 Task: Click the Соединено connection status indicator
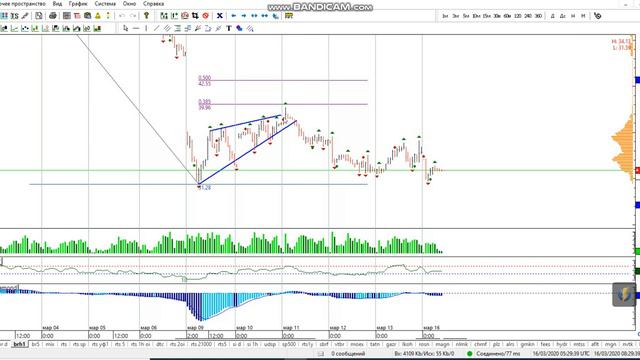pos(494,353)
